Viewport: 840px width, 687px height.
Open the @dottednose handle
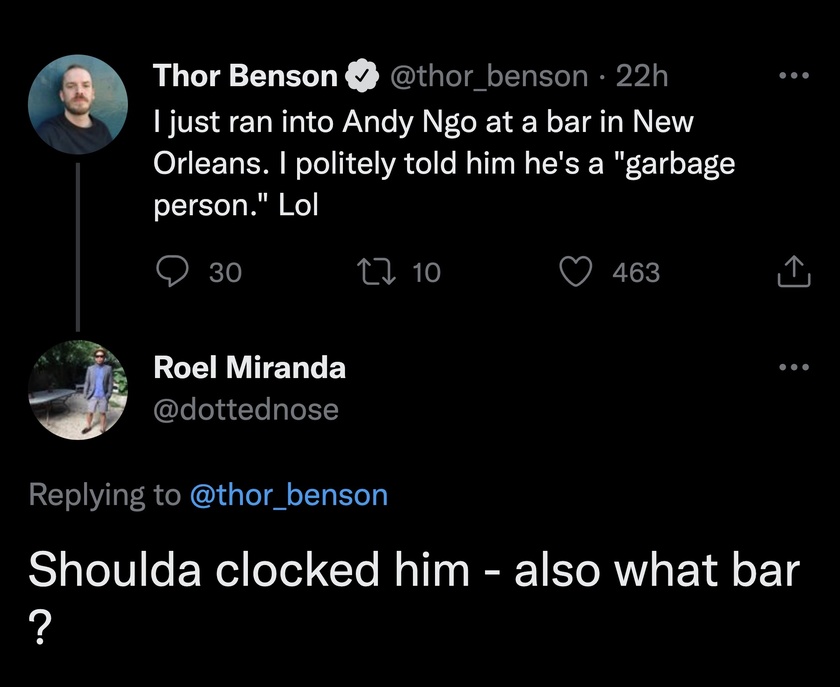tap(245, 409)
